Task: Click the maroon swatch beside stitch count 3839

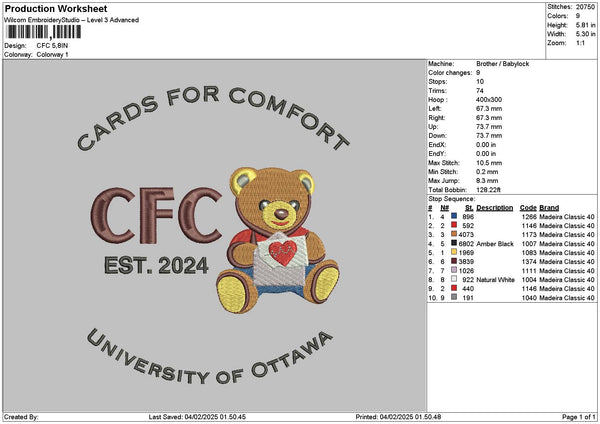Action: pos(454,261)
